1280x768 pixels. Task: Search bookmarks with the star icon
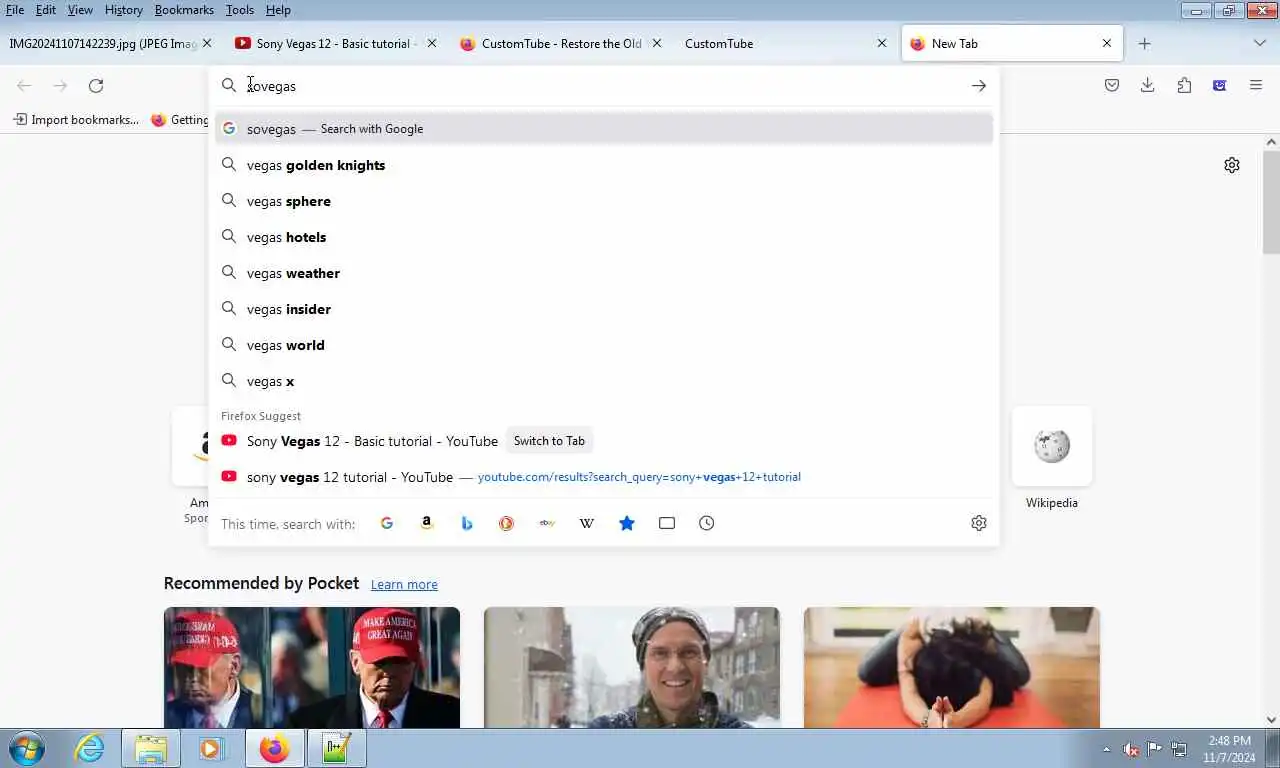pyautogui.click(x=627, y=523)
